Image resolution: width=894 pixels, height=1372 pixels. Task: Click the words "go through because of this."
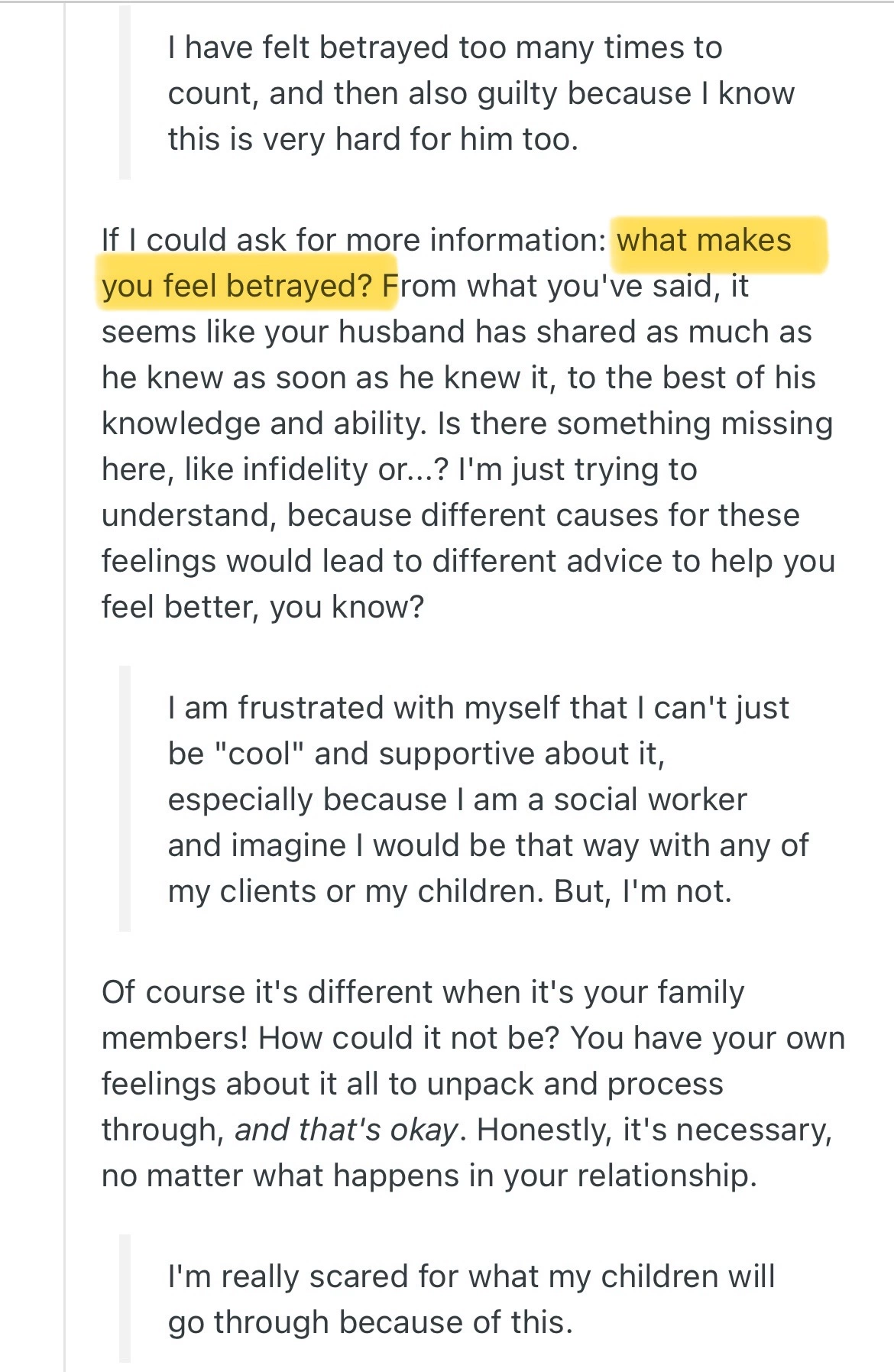click(x=370, y=1322)
